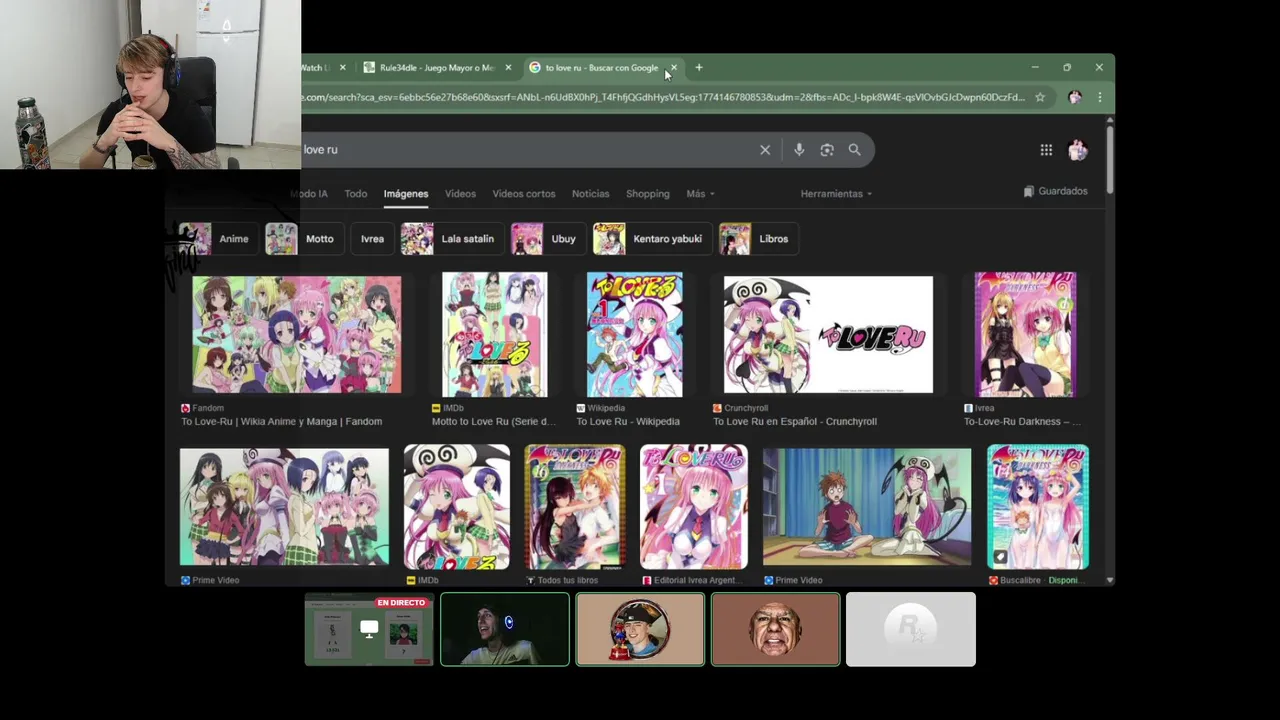Open Google Lens image search icon
Screen dimensions: 1280x720
pos(827,150)
